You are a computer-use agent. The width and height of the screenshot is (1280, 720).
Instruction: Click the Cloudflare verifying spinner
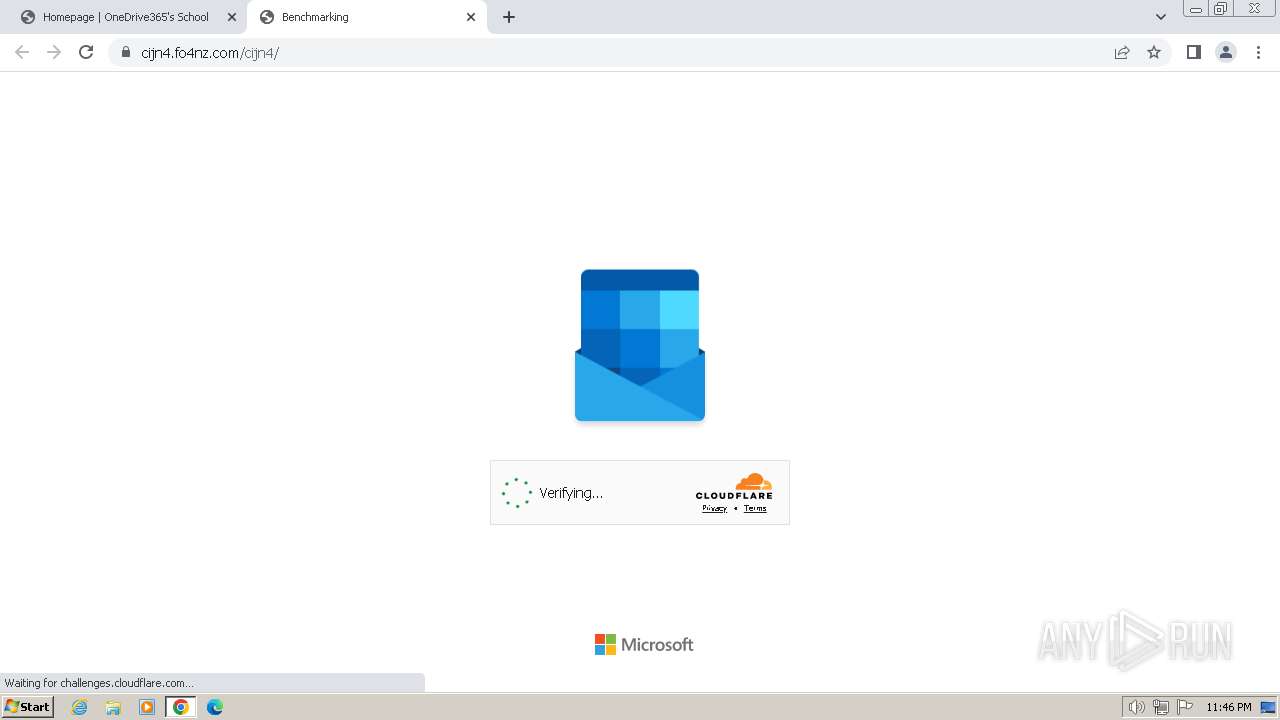click(x=517, y=492)
